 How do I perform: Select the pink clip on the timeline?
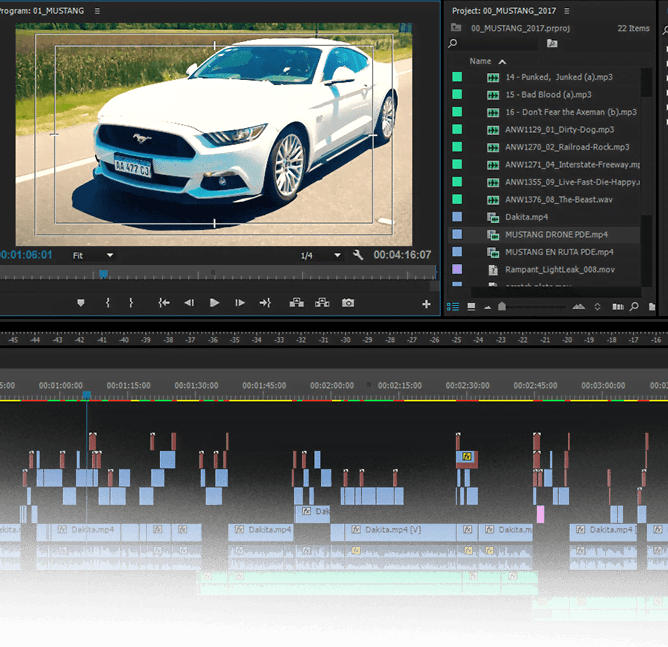(540, 514)
